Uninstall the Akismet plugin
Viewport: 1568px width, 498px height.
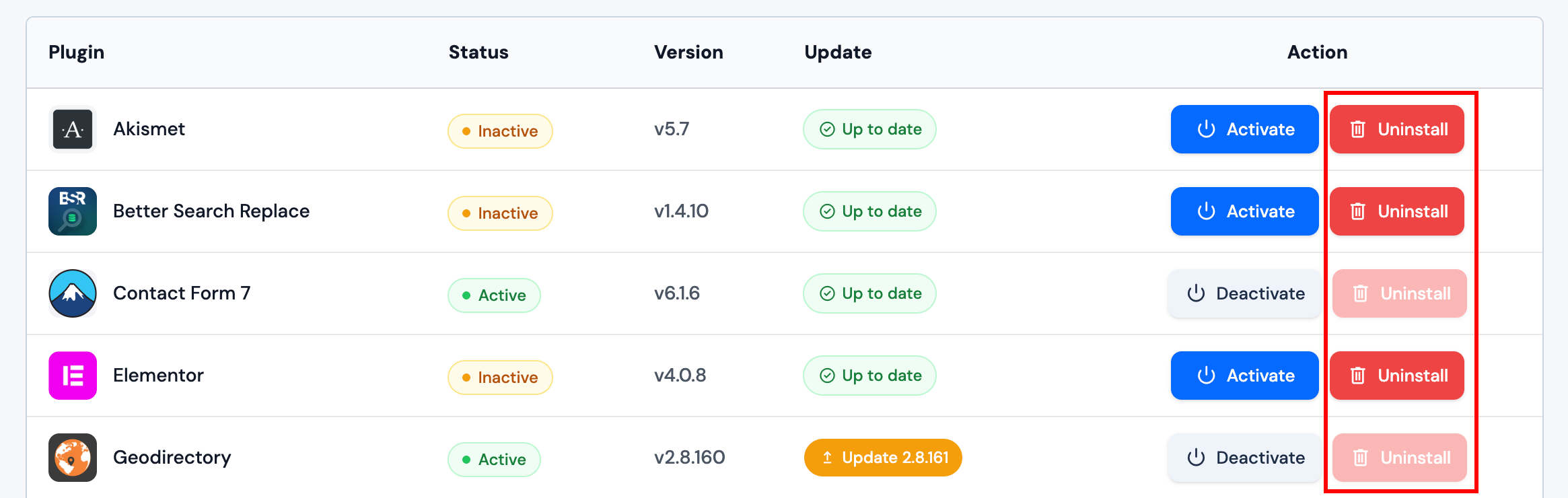(1396, 129)
